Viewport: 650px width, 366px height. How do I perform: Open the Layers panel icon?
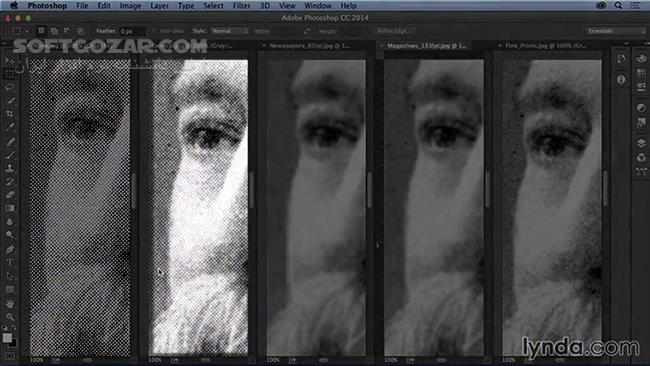click(x=641, y=143)
